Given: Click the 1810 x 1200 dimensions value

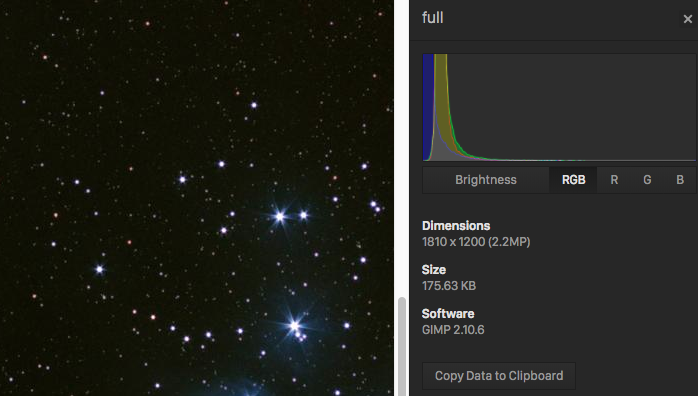Looking at the screenshot, I should tap(476, 242).
